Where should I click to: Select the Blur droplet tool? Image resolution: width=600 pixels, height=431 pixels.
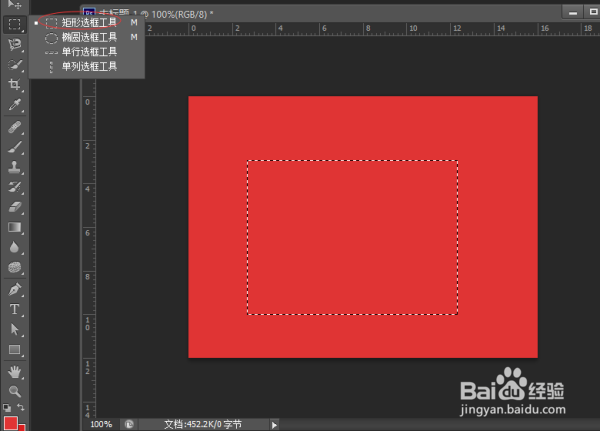click(x=15, y=247)
